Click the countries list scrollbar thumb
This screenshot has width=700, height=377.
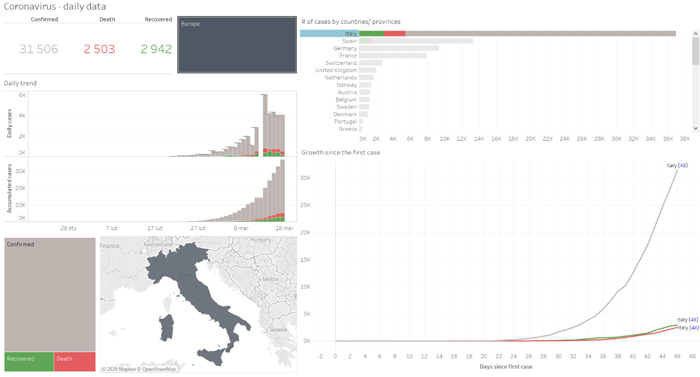pos(696,51)
